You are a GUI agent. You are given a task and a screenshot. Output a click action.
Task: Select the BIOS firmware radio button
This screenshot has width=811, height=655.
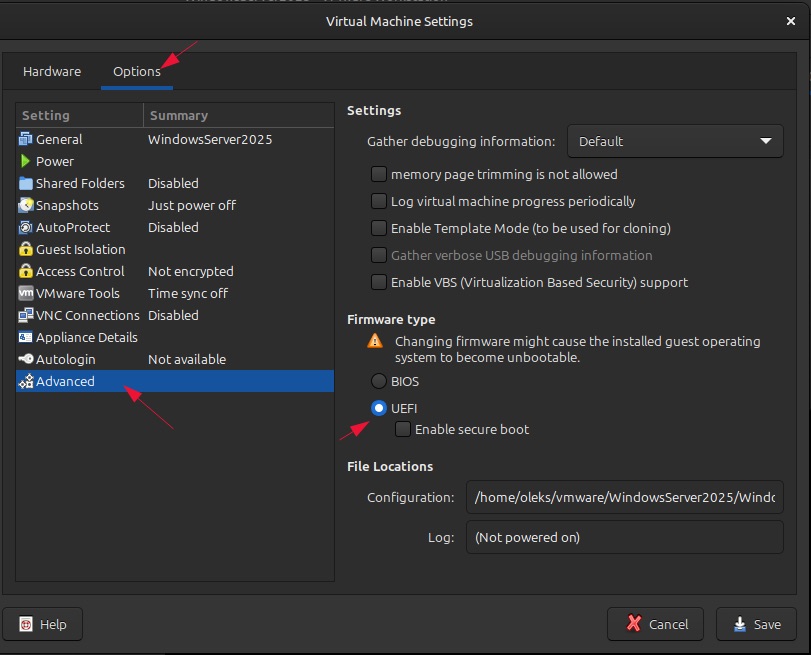379,381
